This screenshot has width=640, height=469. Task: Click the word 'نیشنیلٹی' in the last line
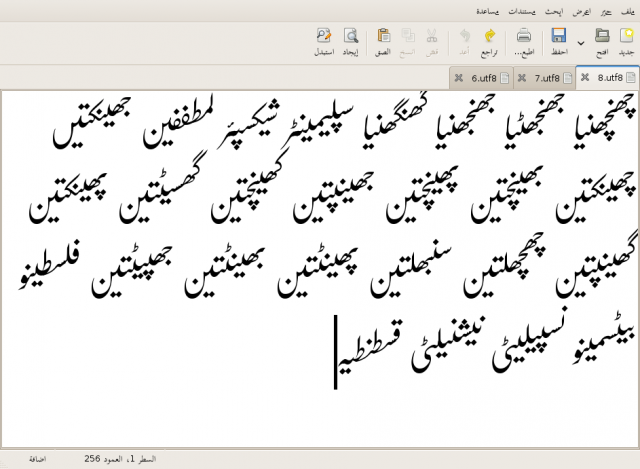tap(448, 344)
